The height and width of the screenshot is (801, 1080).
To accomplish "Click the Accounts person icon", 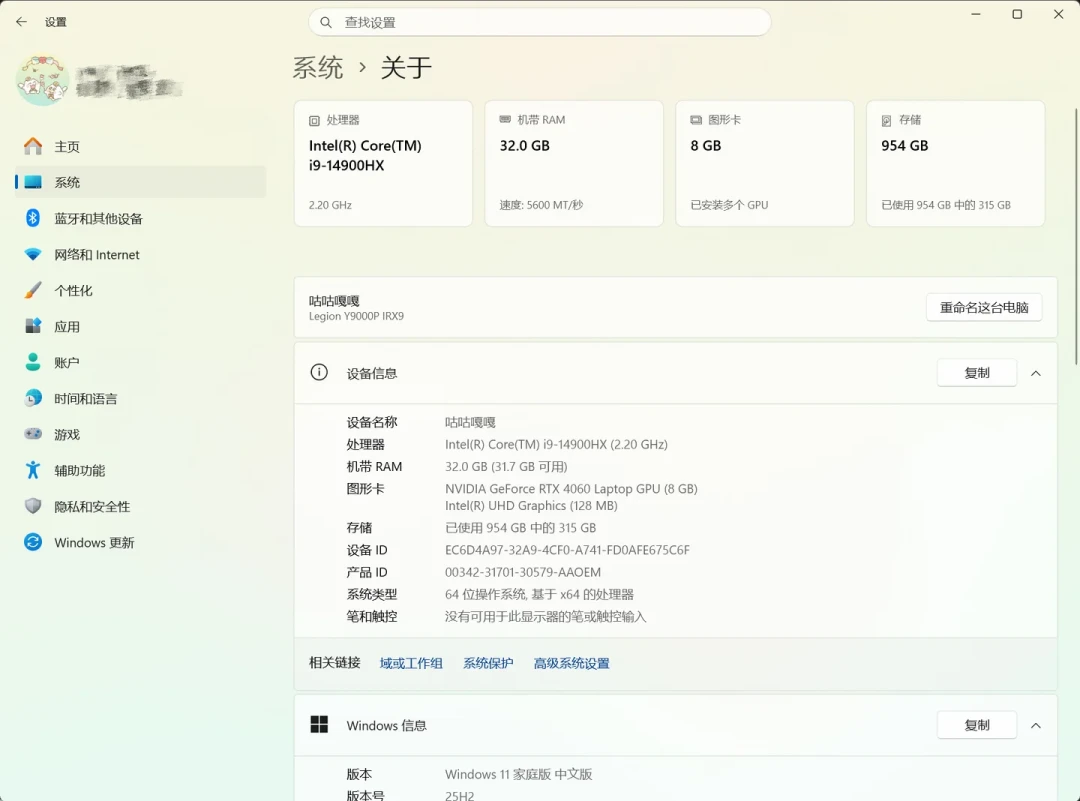I will [32, 362].
